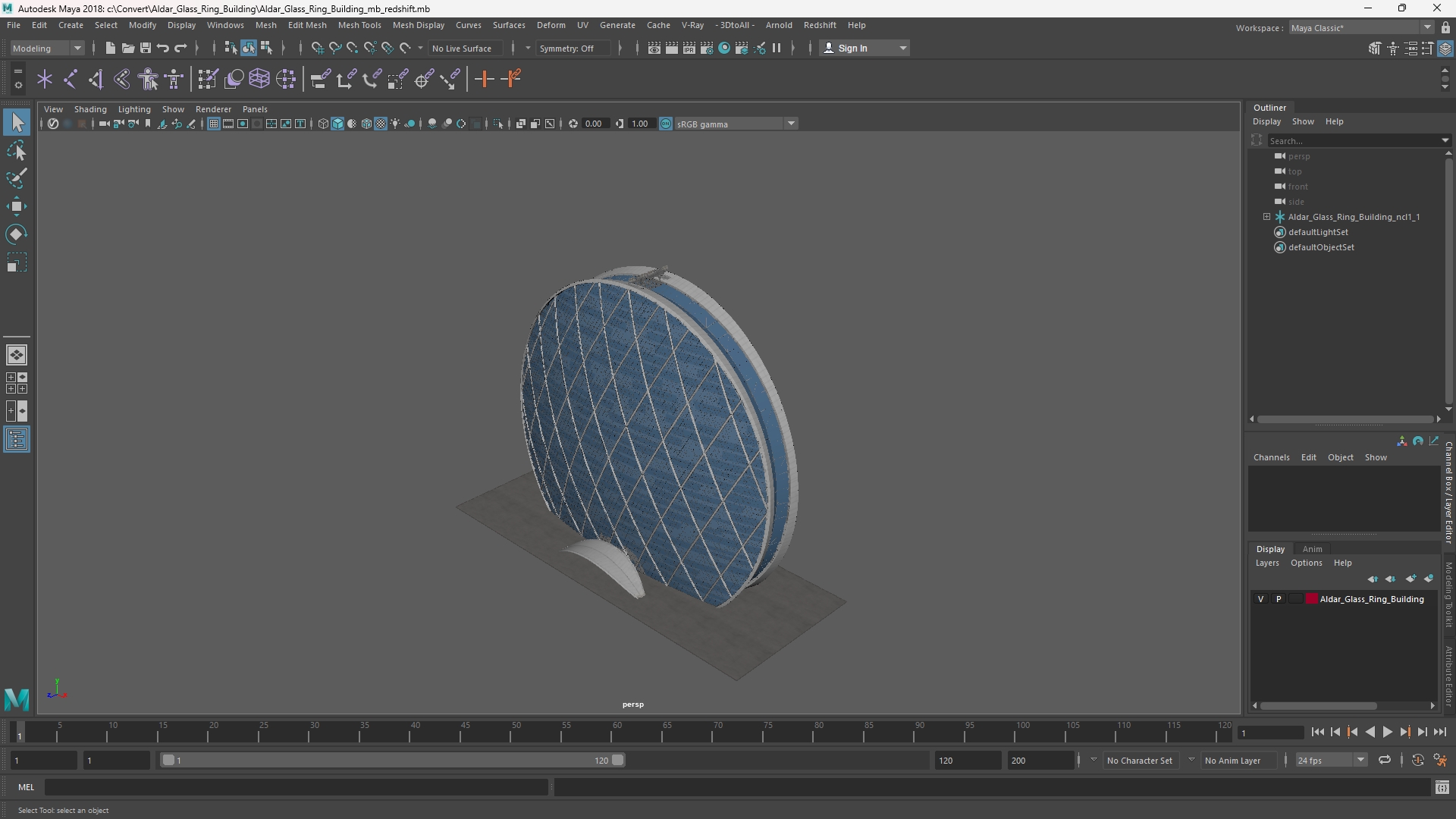The image size is (1456, 819).
Task: Go to the start of playback range
Action: (1317, 732)
